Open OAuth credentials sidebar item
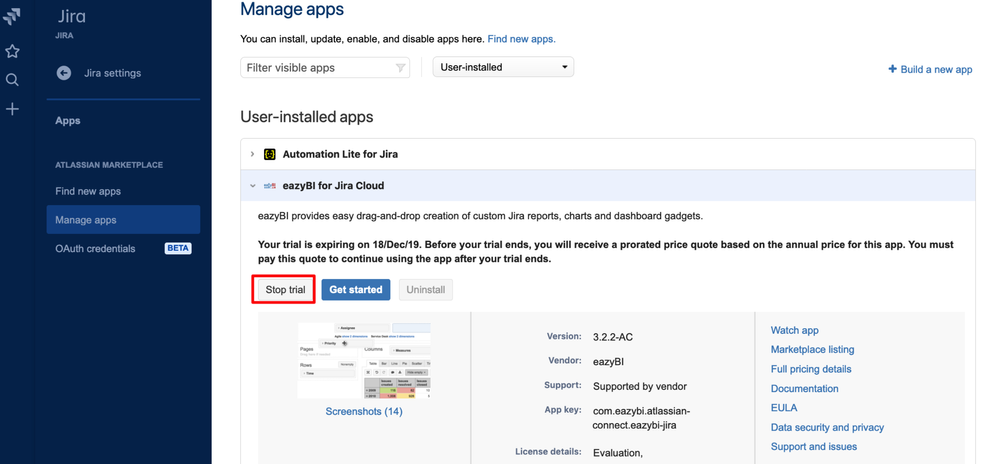Screen dimensions: 999x464 point(95,248)
